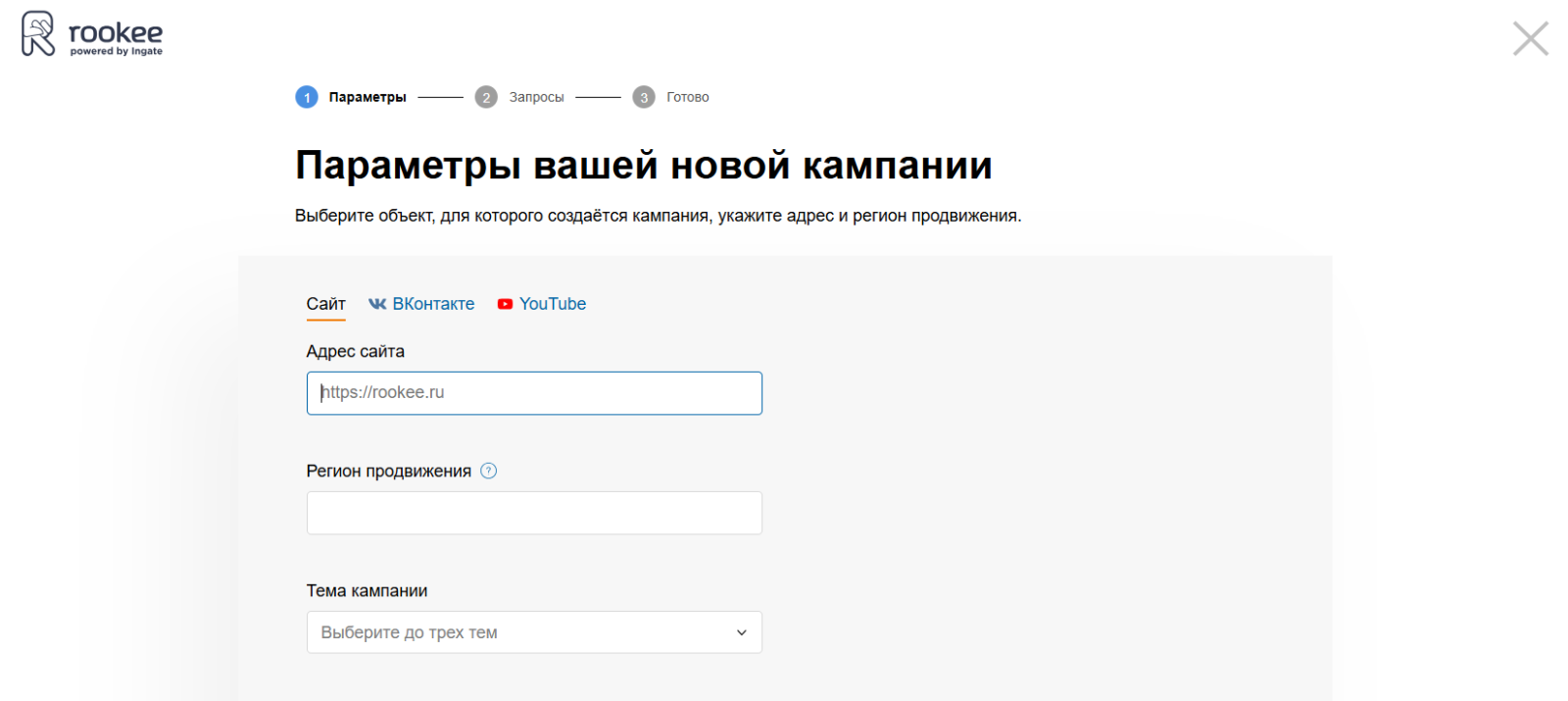Click the step 1 circle indicator
Viewport: 1568px width, 701px height.
pos(307,97)
